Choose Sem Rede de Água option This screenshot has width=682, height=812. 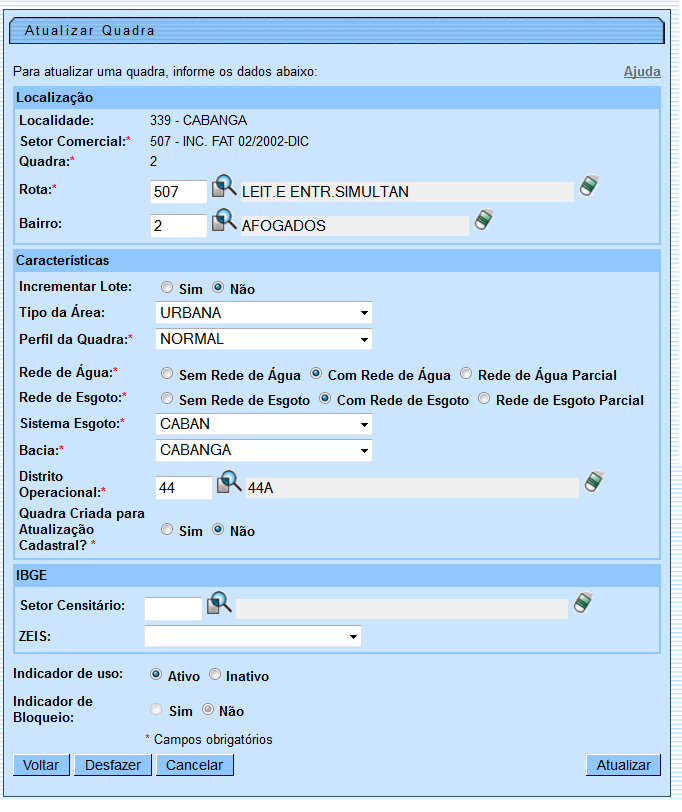tap(167, 375)
